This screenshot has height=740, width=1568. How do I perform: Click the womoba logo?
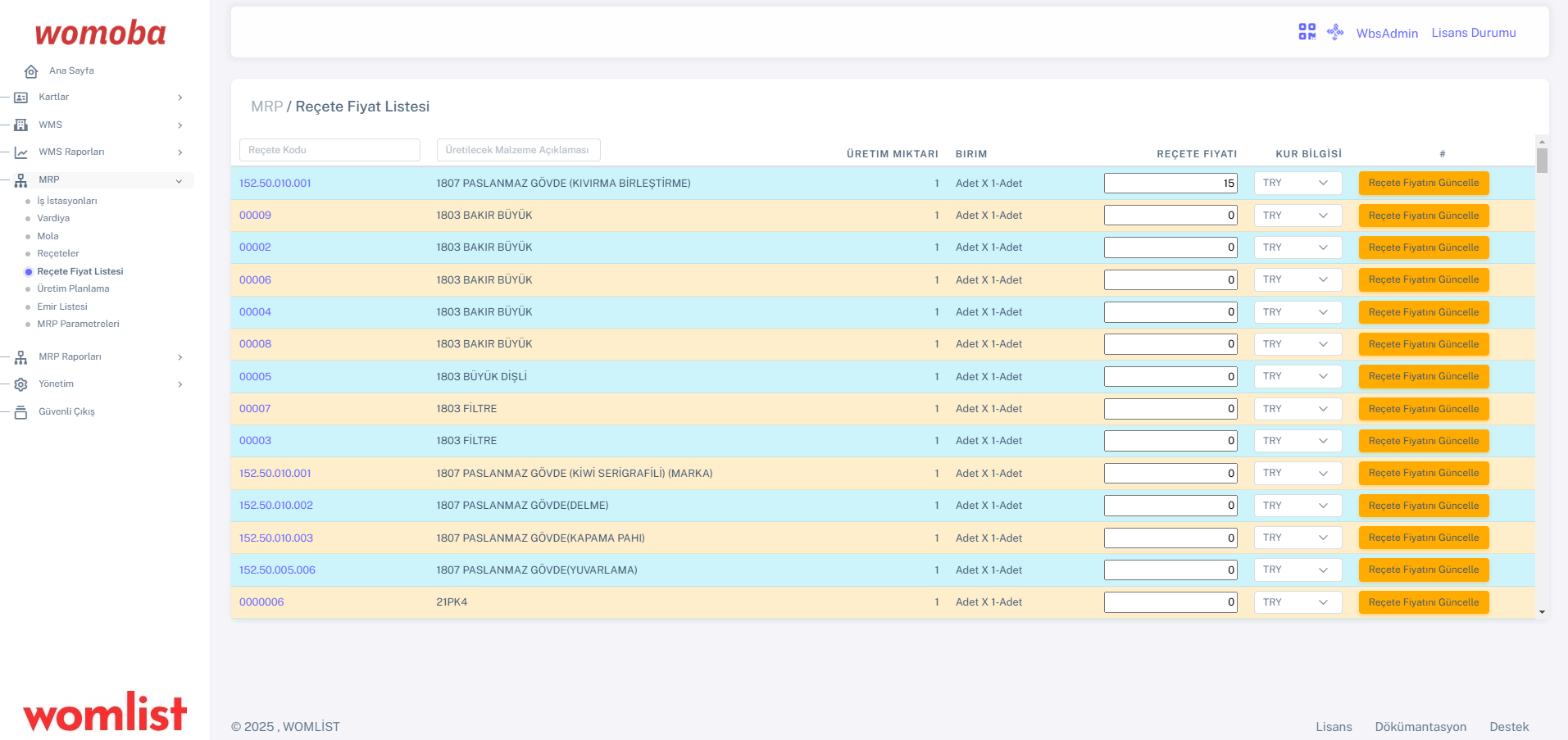[100, 33]
